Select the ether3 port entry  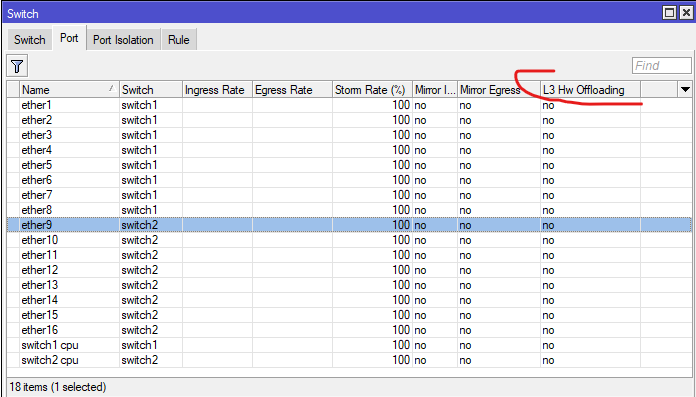click(349, 135)
